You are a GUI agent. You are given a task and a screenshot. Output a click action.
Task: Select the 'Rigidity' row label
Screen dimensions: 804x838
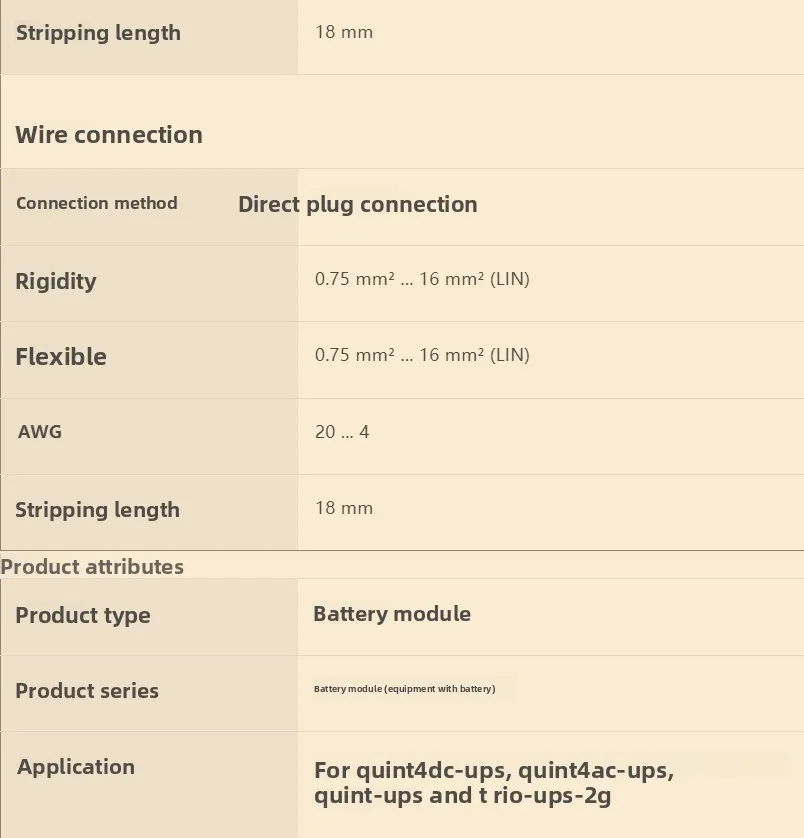coord(56,281)
